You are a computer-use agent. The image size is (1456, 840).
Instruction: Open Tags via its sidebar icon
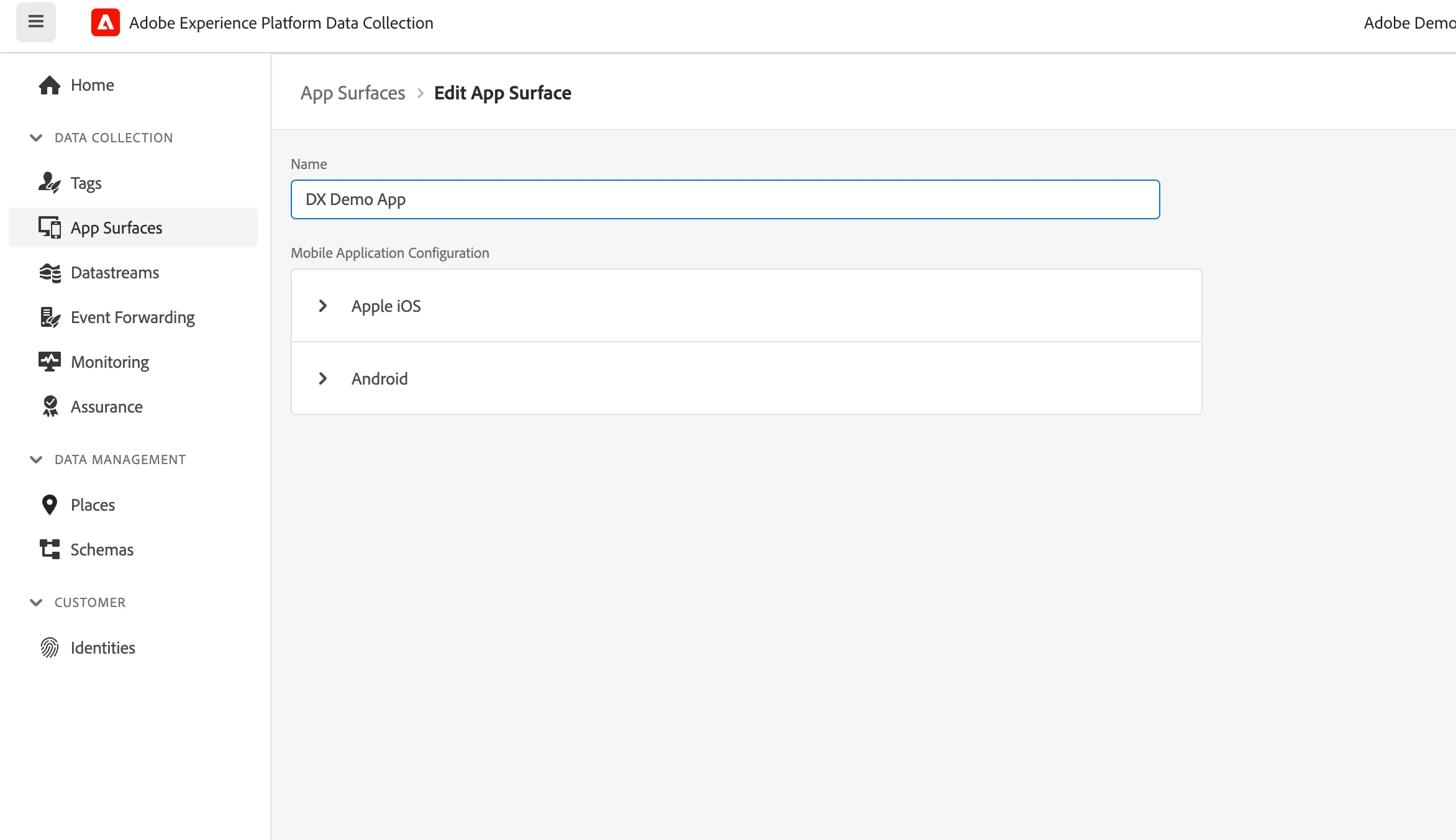pos(50,183)
